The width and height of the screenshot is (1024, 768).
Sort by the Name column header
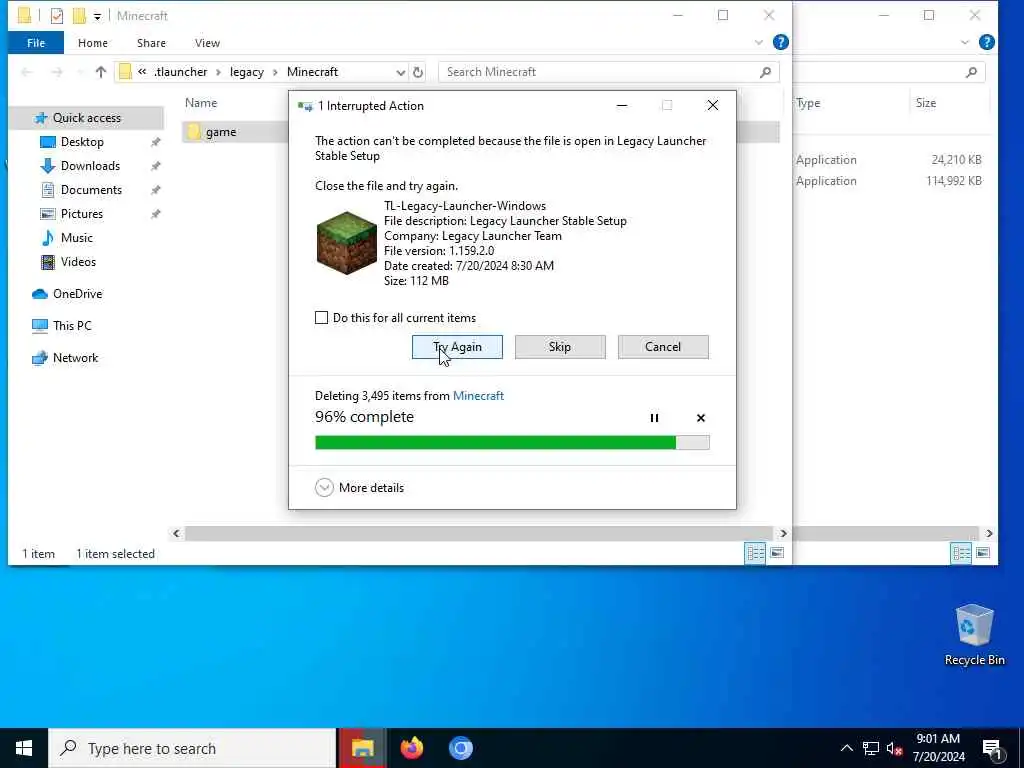point(201,103)
